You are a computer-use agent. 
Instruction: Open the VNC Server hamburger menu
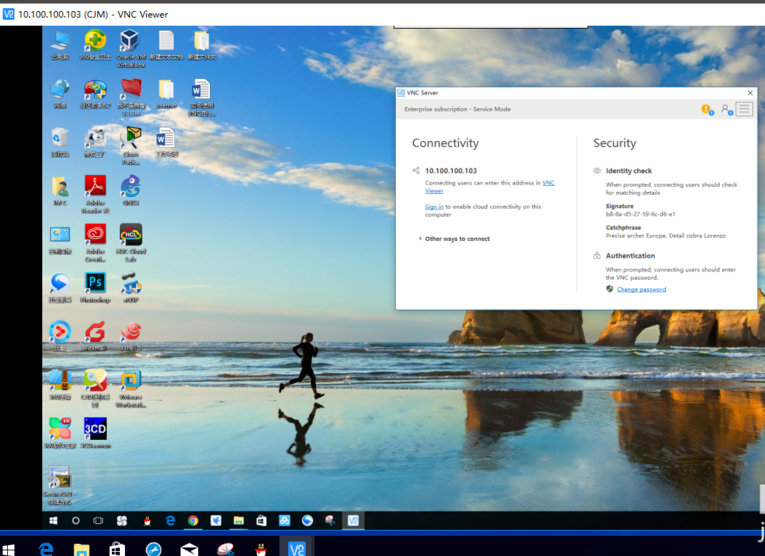(x=744, y=109)
